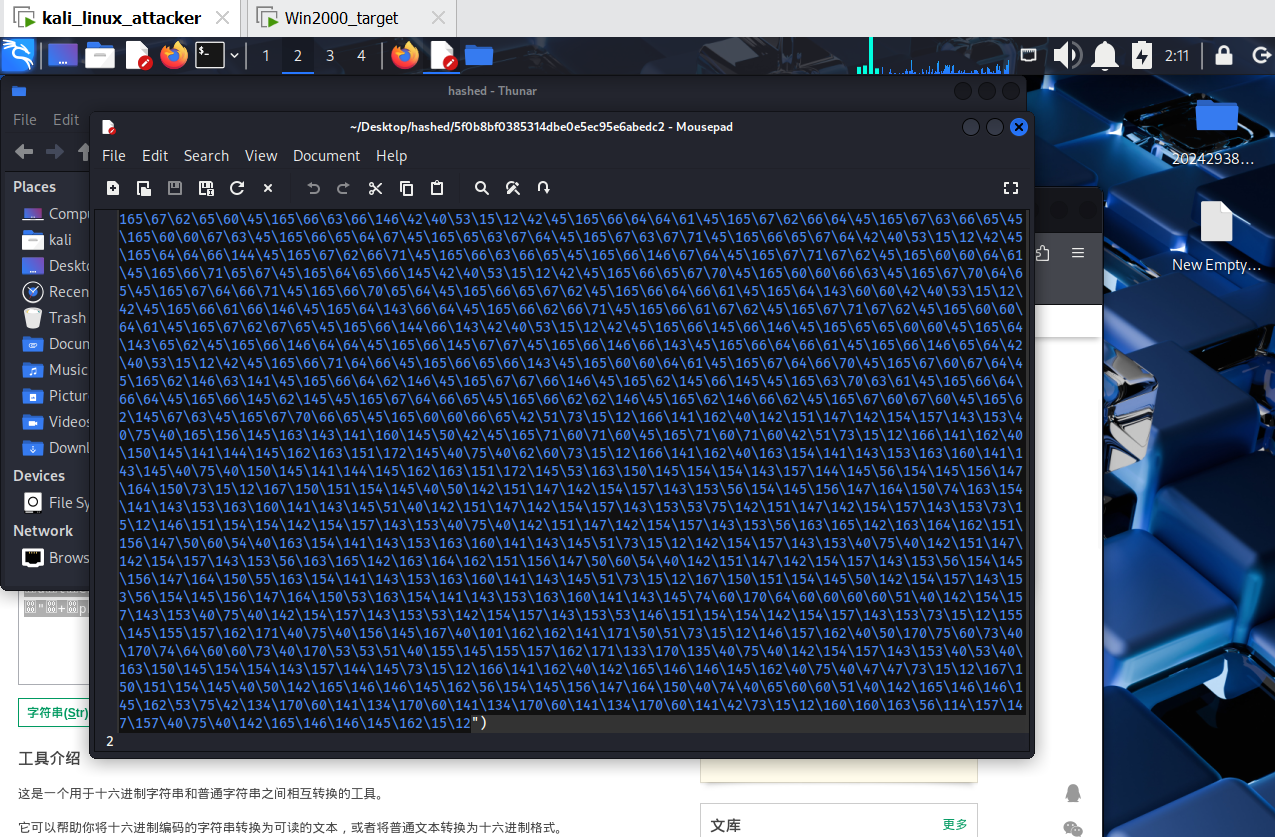Click Thunar forward arrow navigation button
The width and height of the screenshot is (1275, 837).
tap(55, 152)
